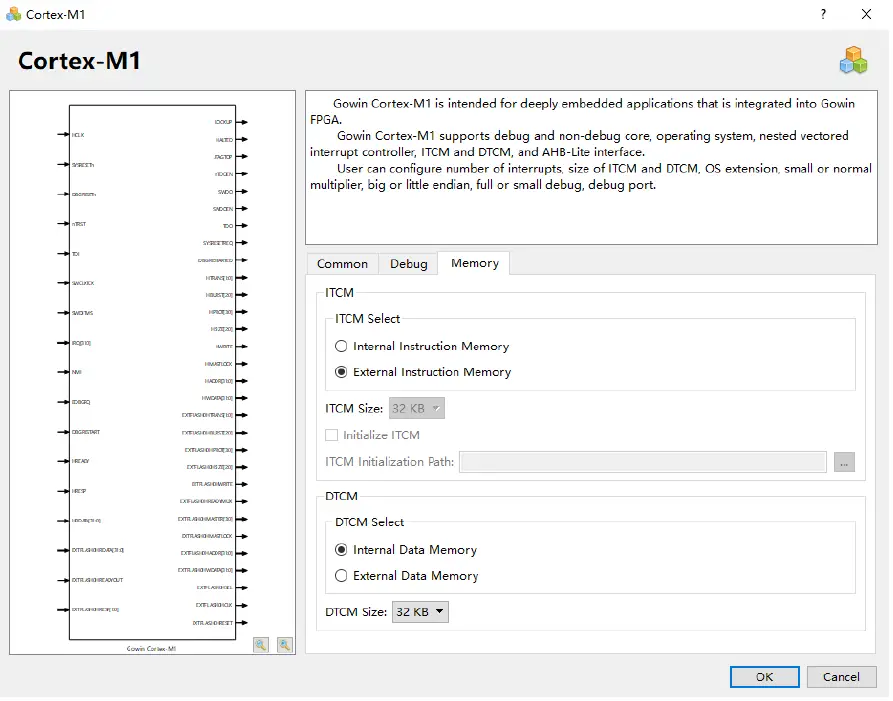Click the left magnifier zoom-in icon below diagram
The height and width of the screenshot is (701, 893).
[260, 645]
